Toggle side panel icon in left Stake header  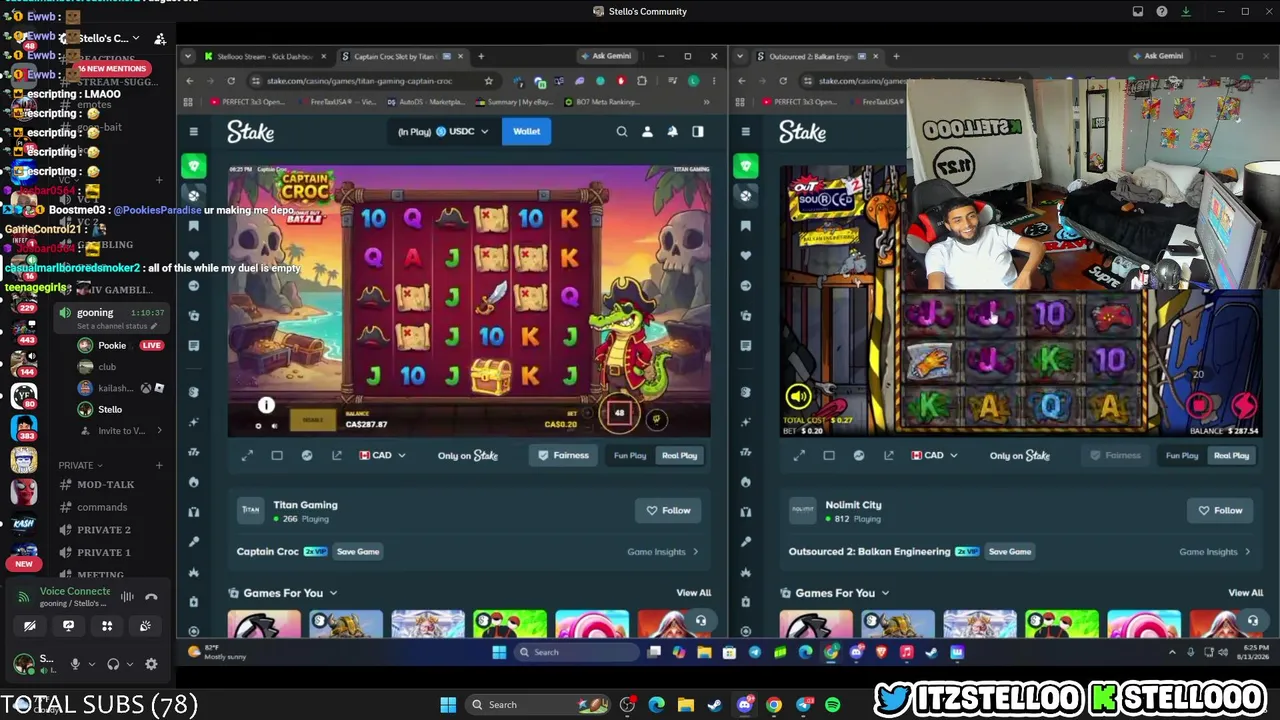coord(698,131)
